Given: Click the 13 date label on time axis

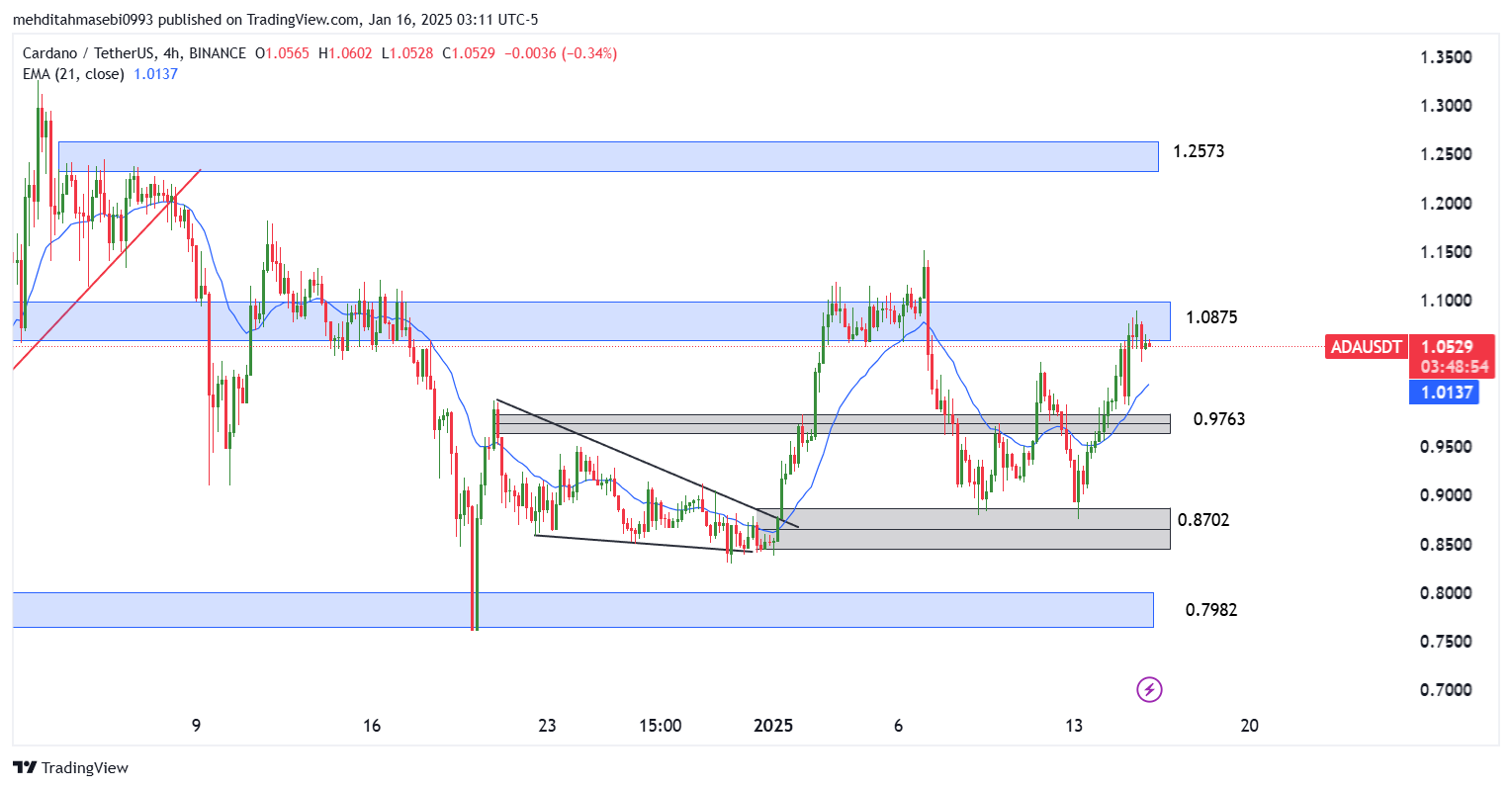Looking at the screenshot, I should [1074, 726].
